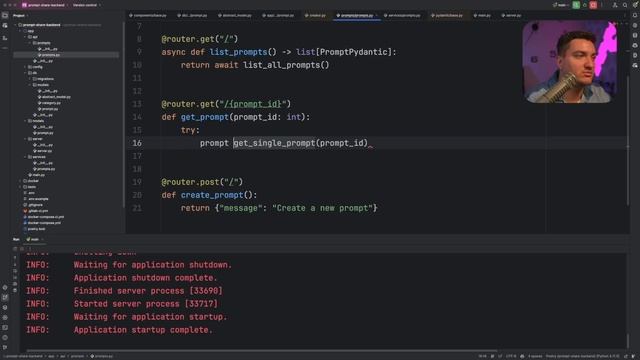Click the UTF-8 encoding in status bar

(511, 356)
